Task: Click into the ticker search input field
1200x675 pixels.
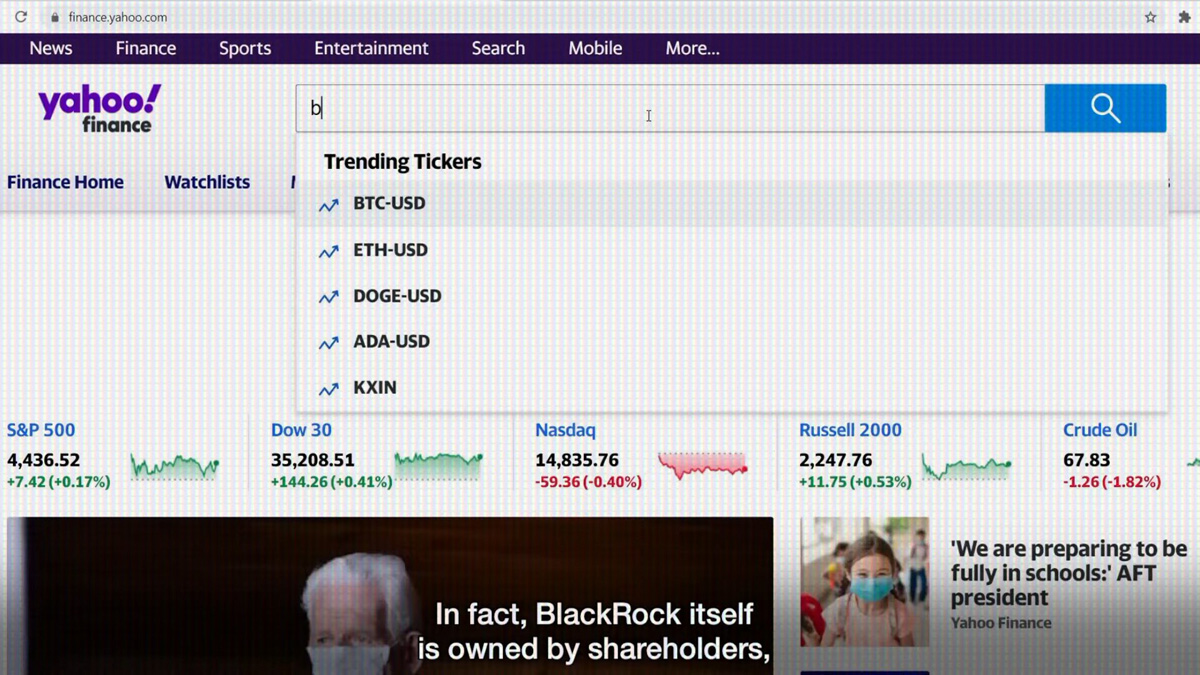Action: click(x=670, y=108)
